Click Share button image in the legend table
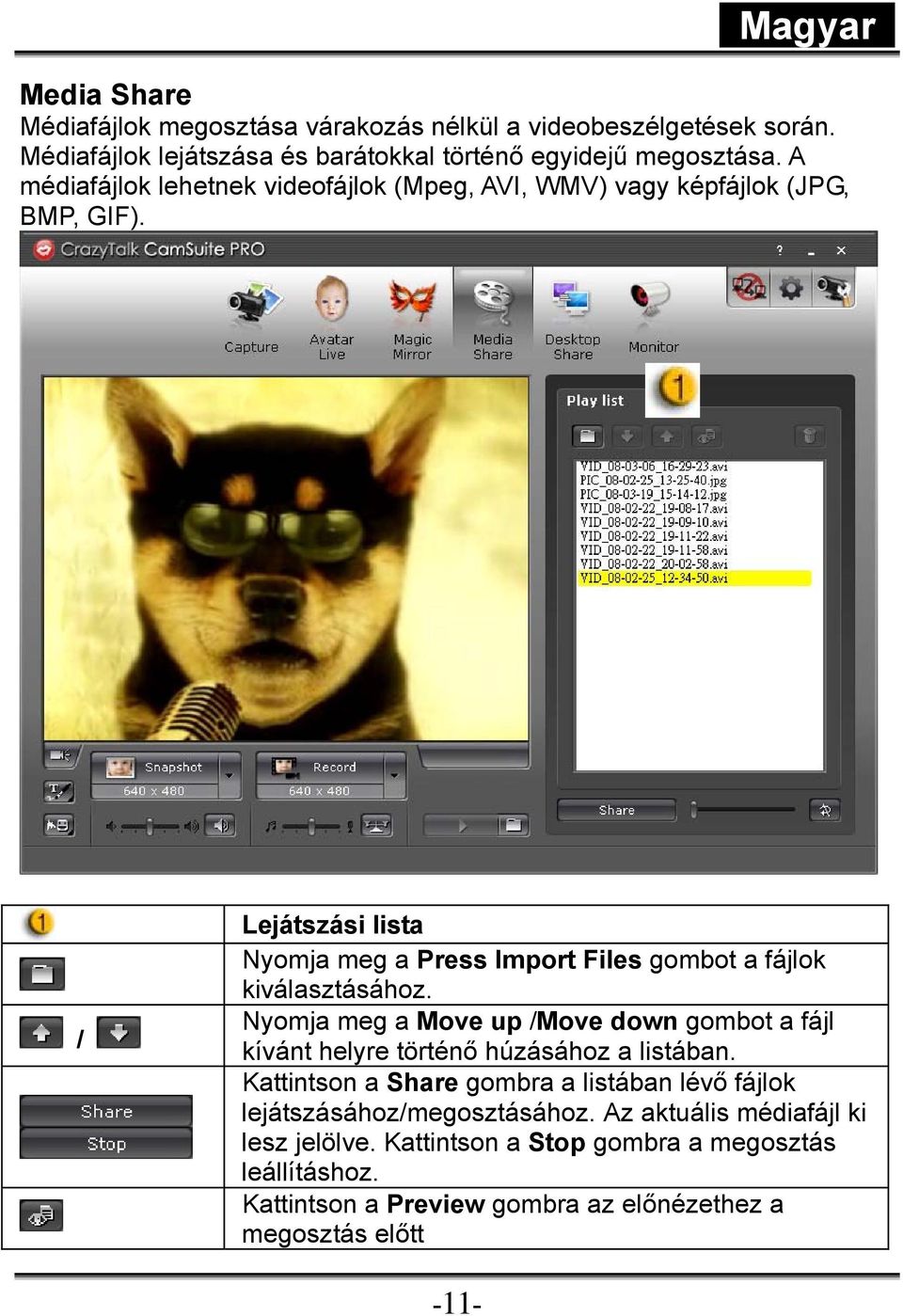 (106, 1111)
